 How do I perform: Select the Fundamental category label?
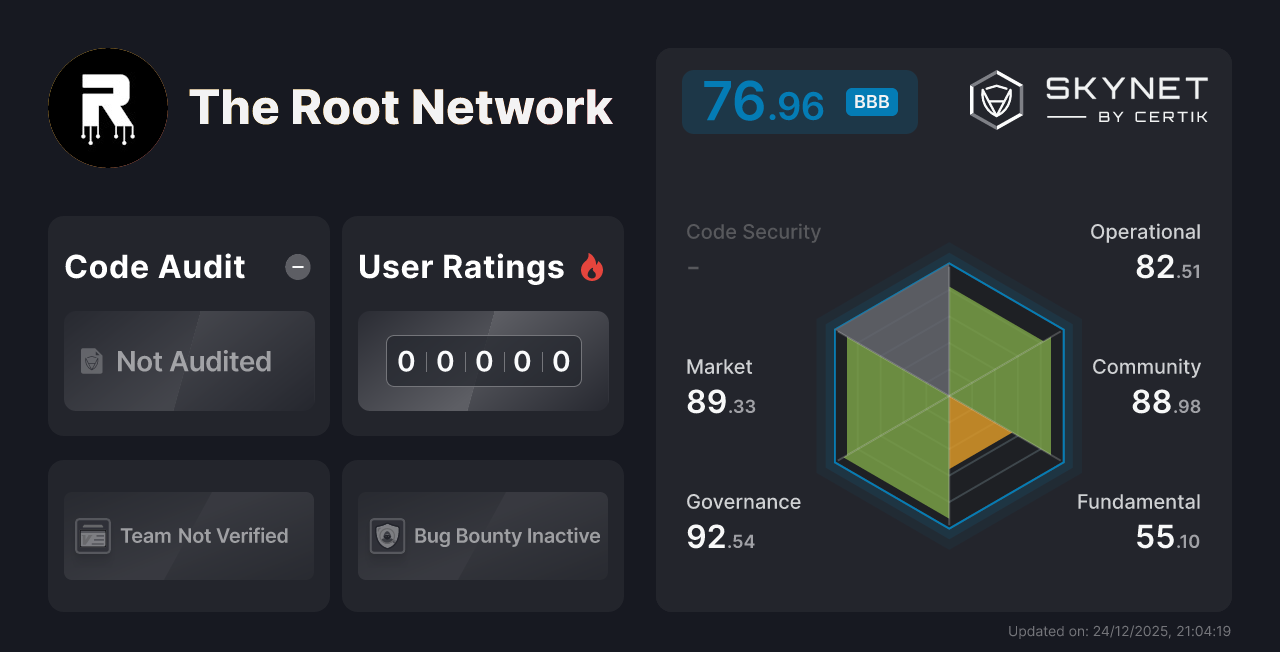tap(1139, 502)
